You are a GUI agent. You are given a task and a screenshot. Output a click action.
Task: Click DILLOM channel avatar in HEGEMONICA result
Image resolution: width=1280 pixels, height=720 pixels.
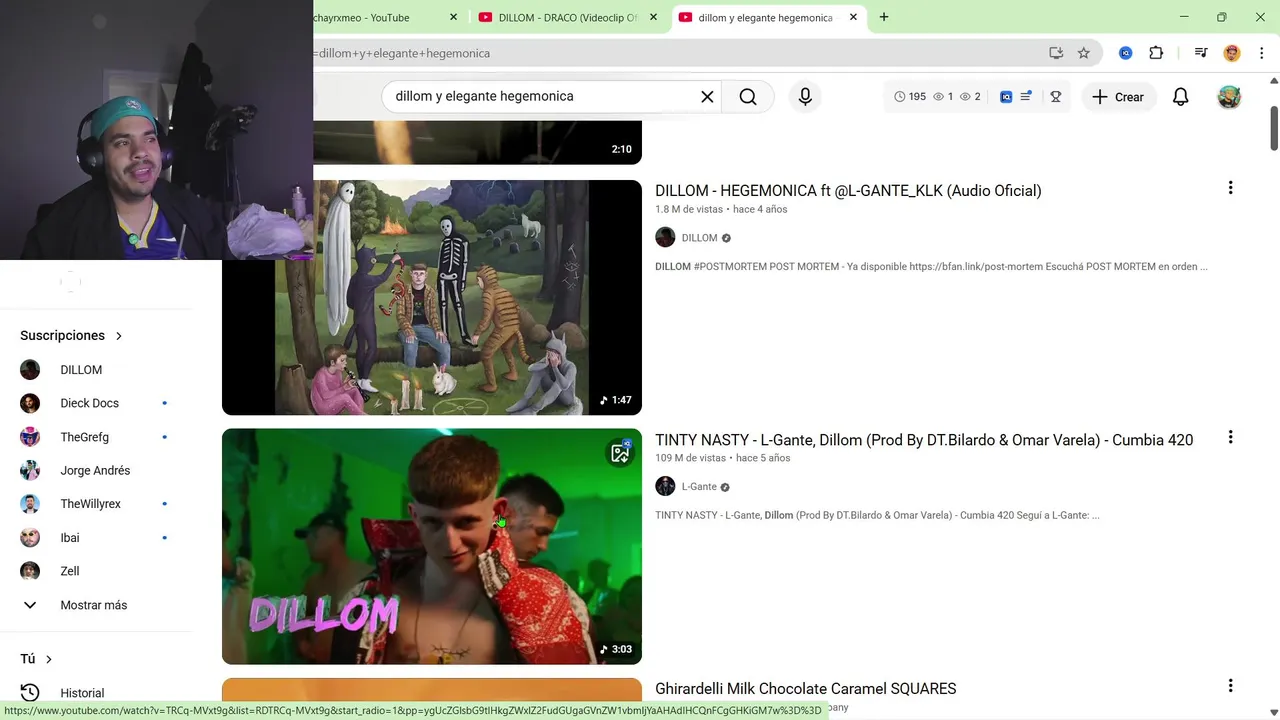click(665, 237)
